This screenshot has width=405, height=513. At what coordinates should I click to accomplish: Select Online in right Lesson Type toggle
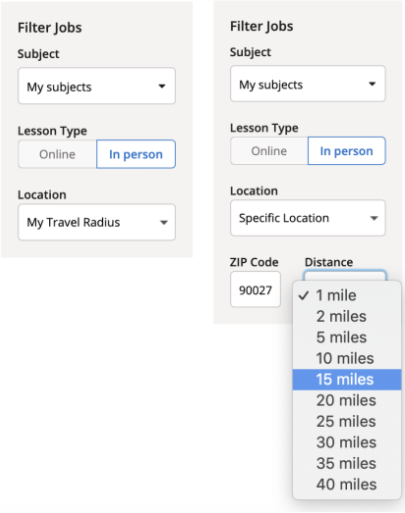(x=269, y=151)
